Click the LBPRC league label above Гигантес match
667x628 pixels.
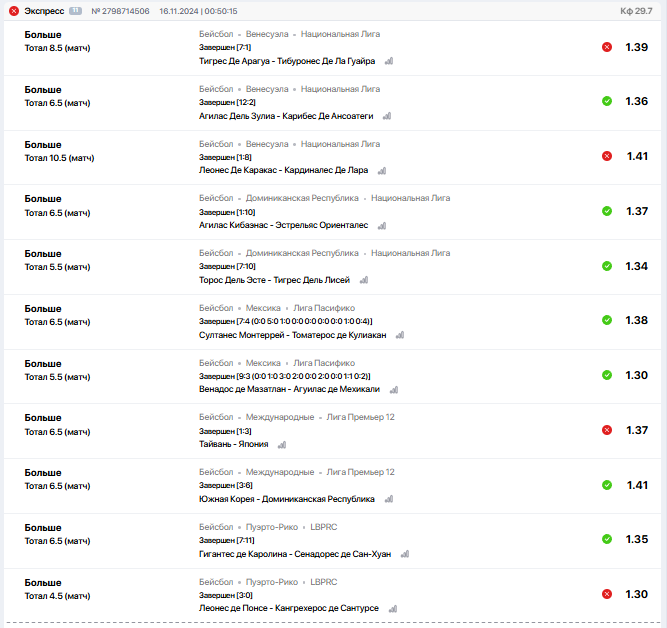324,527
